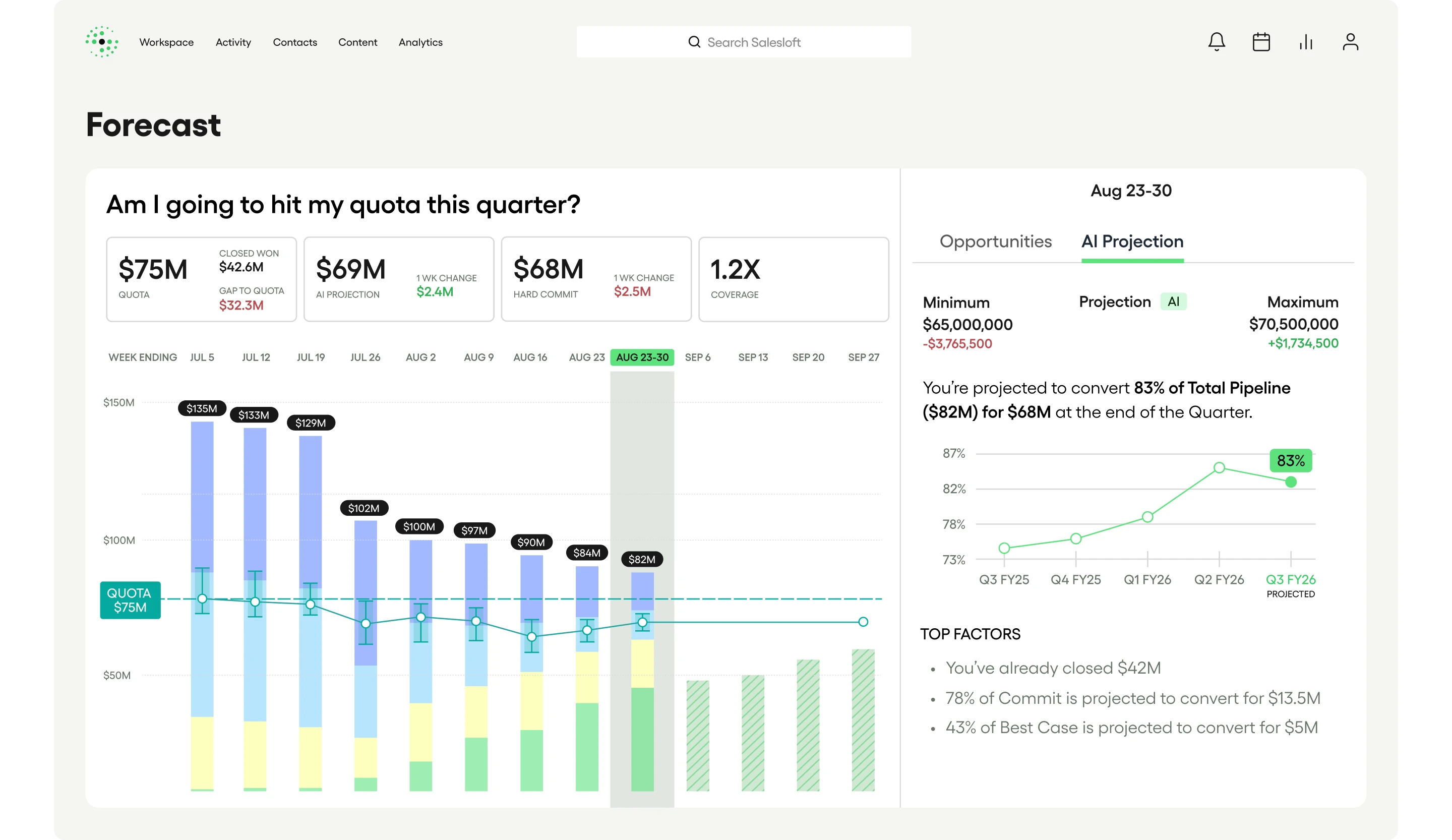Select the AUG 9 week label
This screenshot has width=1452, height=840.
coord(479,357)
